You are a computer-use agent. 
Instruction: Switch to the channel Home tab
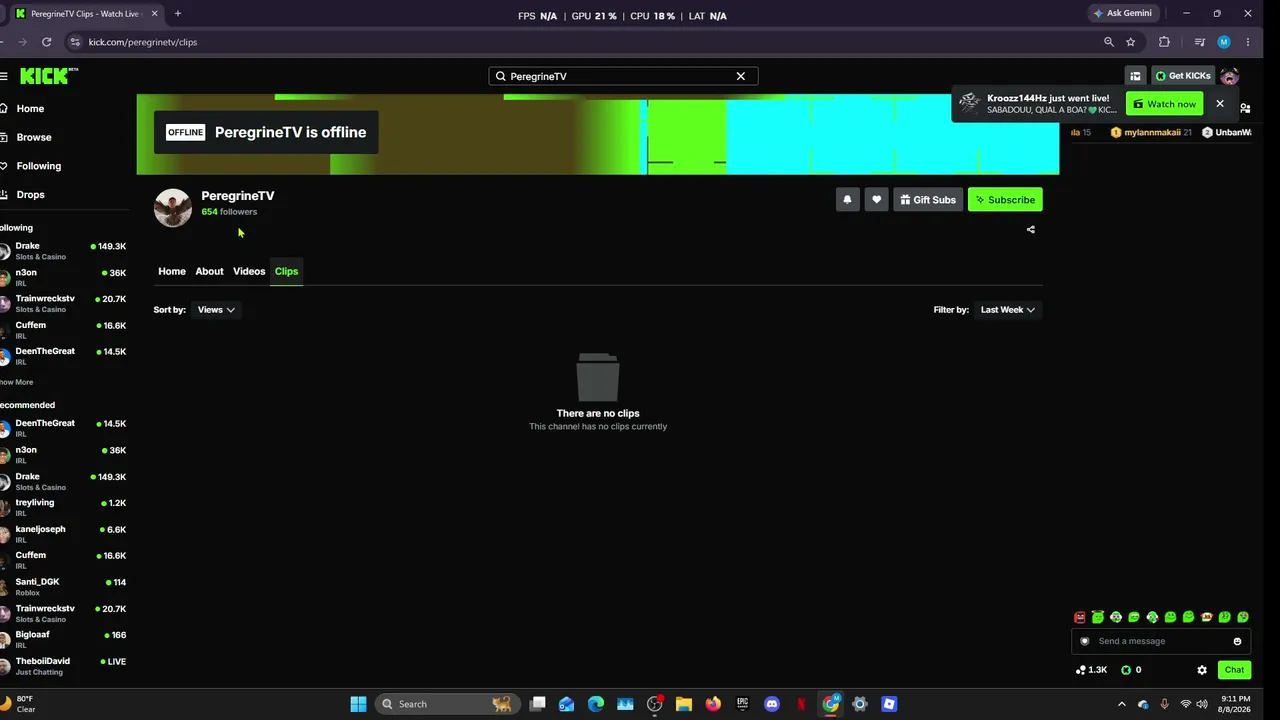[172, 271]
